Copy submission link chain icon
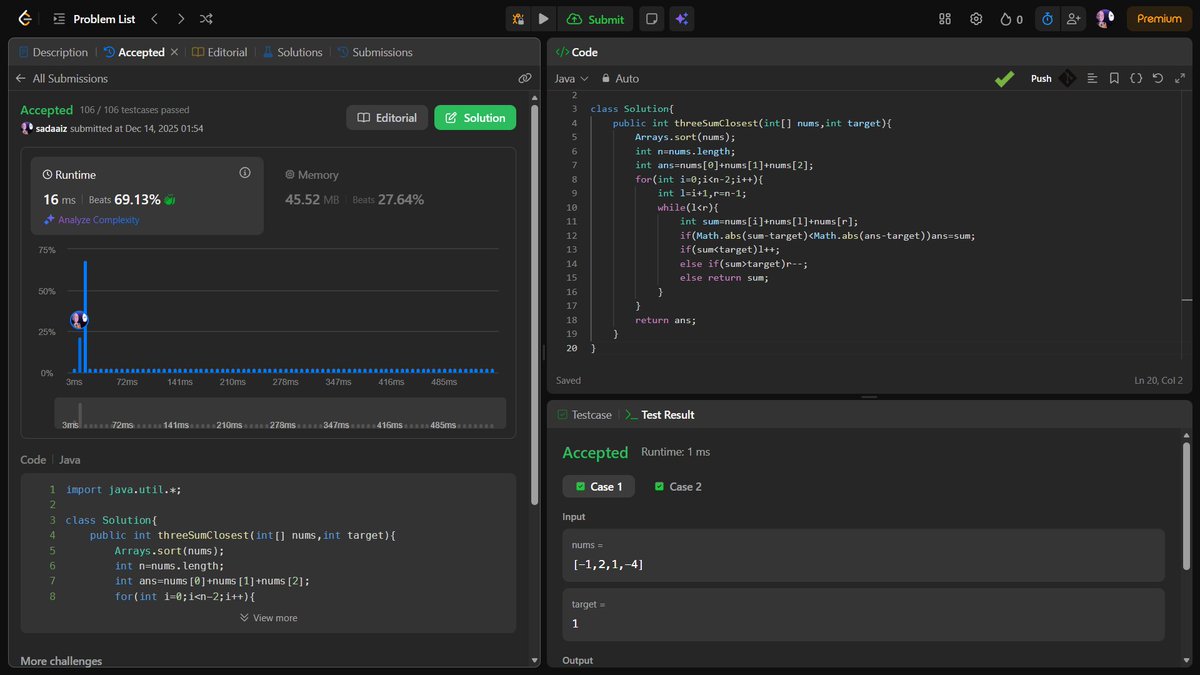This screenshot has height=675, width=1200. (525, 78)
